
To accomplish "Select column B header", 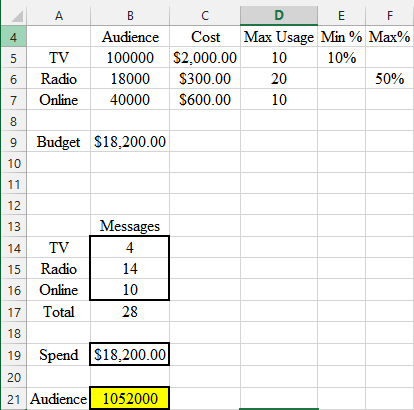I will click(130, 16).
